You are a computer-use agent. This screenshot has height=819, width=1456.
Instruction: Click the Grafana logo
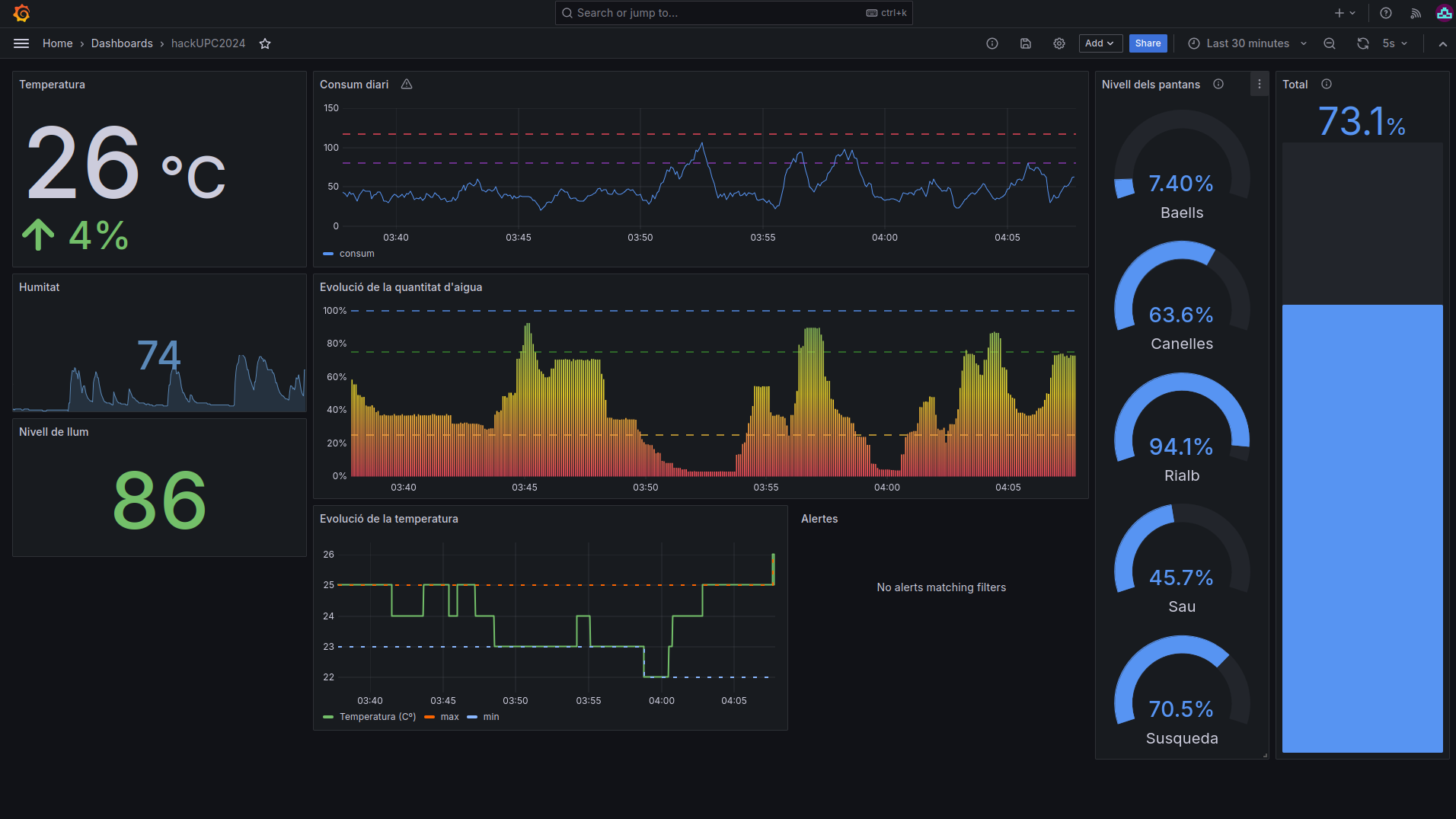point(21,13)
